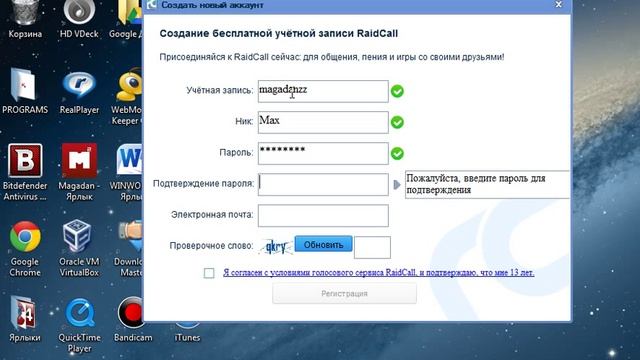Click the green checkmark beside Пароль
The image size is (640, 360).
click(x=397, y=153)
